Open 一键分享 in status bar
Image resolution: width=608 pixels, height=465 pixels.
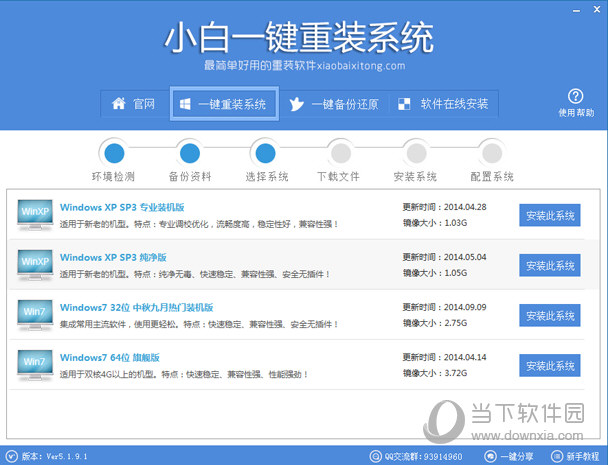click(x=516, y=456)
